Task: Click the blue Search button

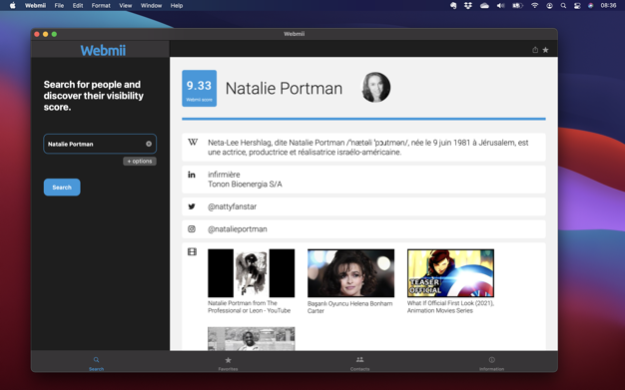Action: tap(62, 187)
